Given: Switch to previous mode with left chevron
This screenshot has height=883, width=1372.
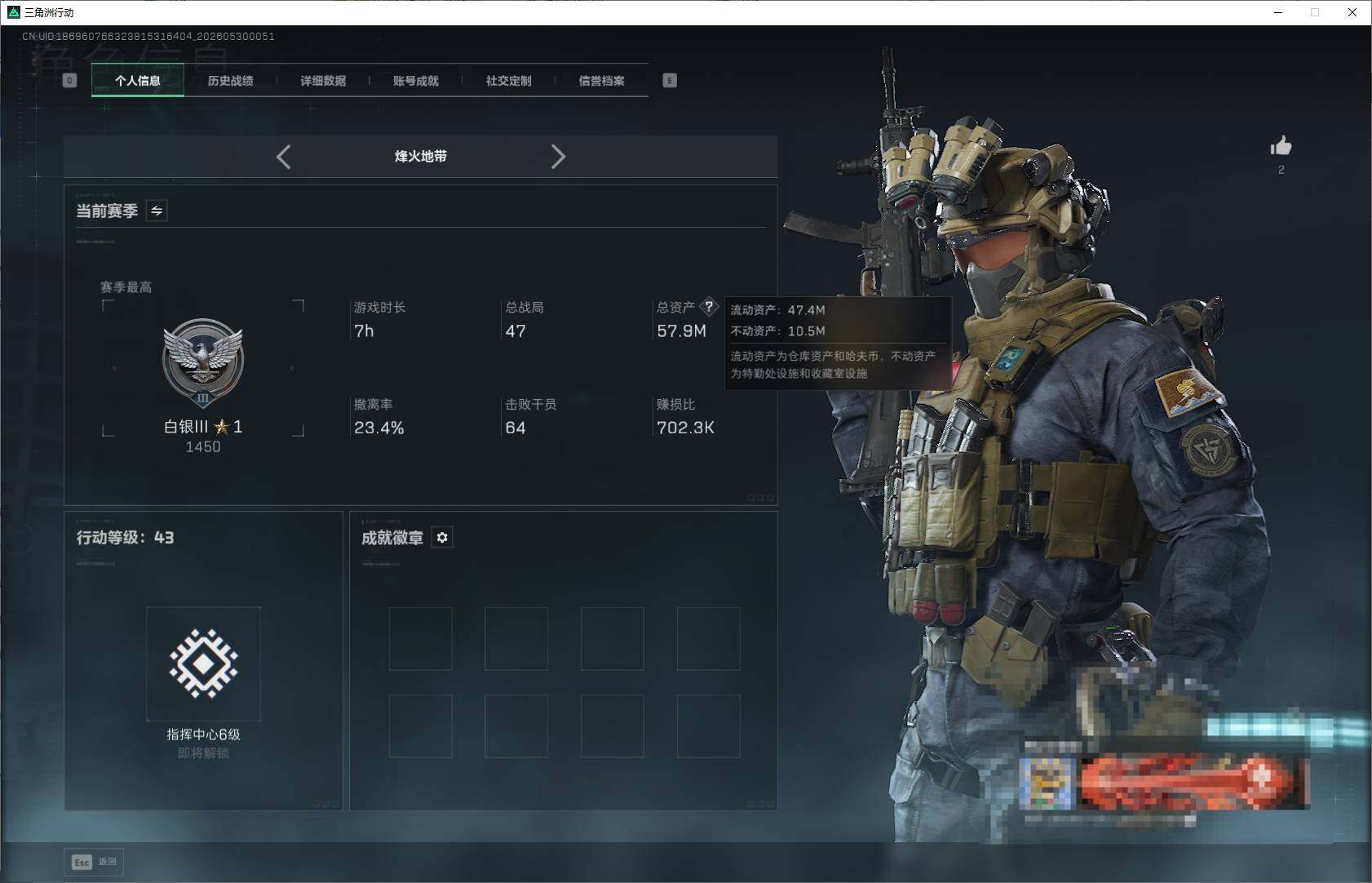Looking at the screenshot, I should [x=283, y=157].
